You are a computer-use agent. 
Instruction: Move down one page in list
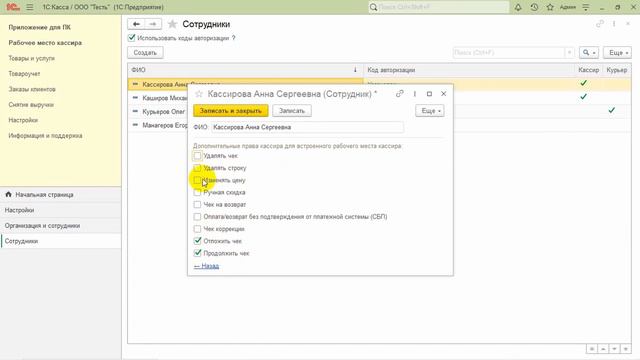pyautogui.click(x=614, y=349)
